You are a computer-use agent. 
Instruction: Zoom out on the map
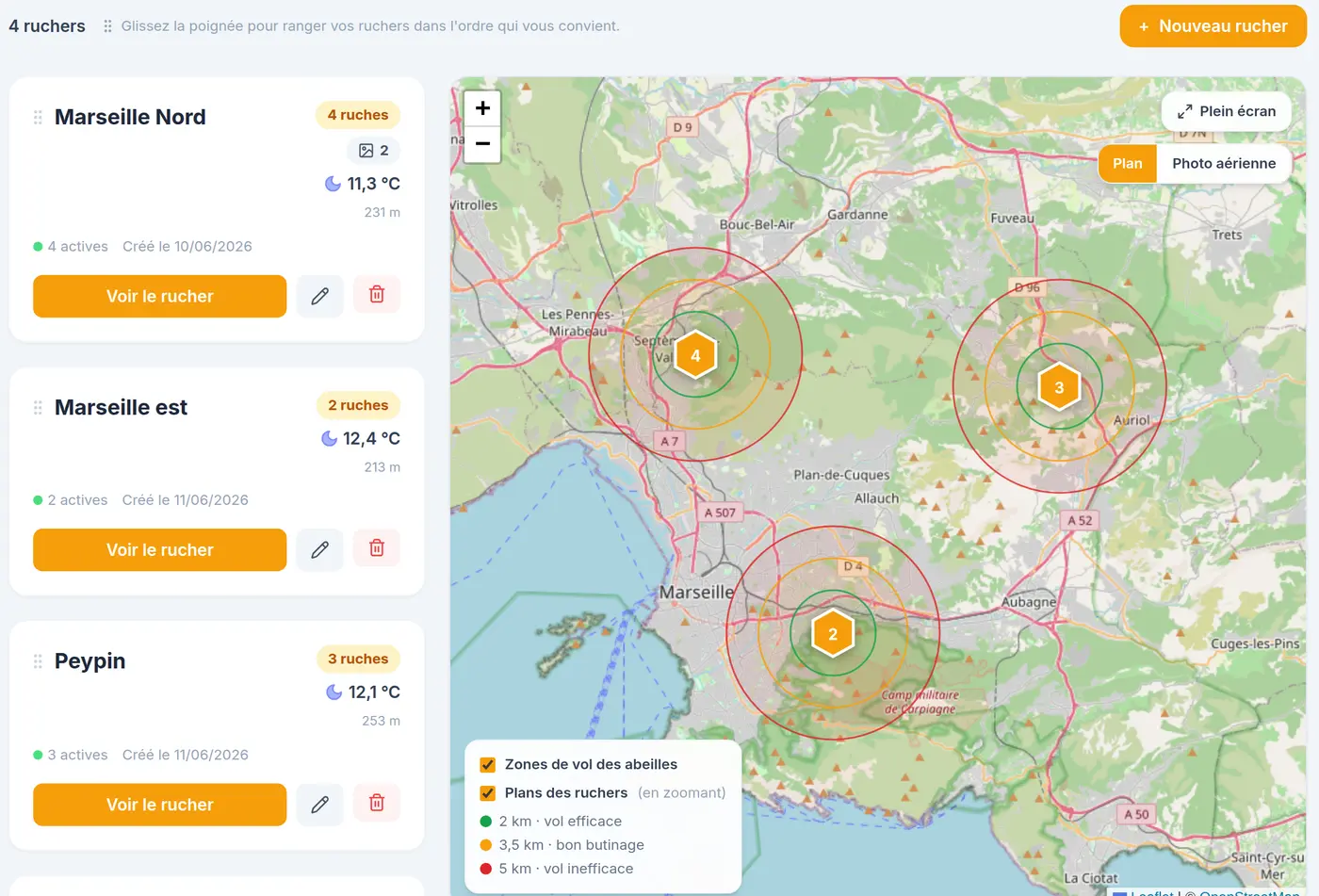click(482, 144)
